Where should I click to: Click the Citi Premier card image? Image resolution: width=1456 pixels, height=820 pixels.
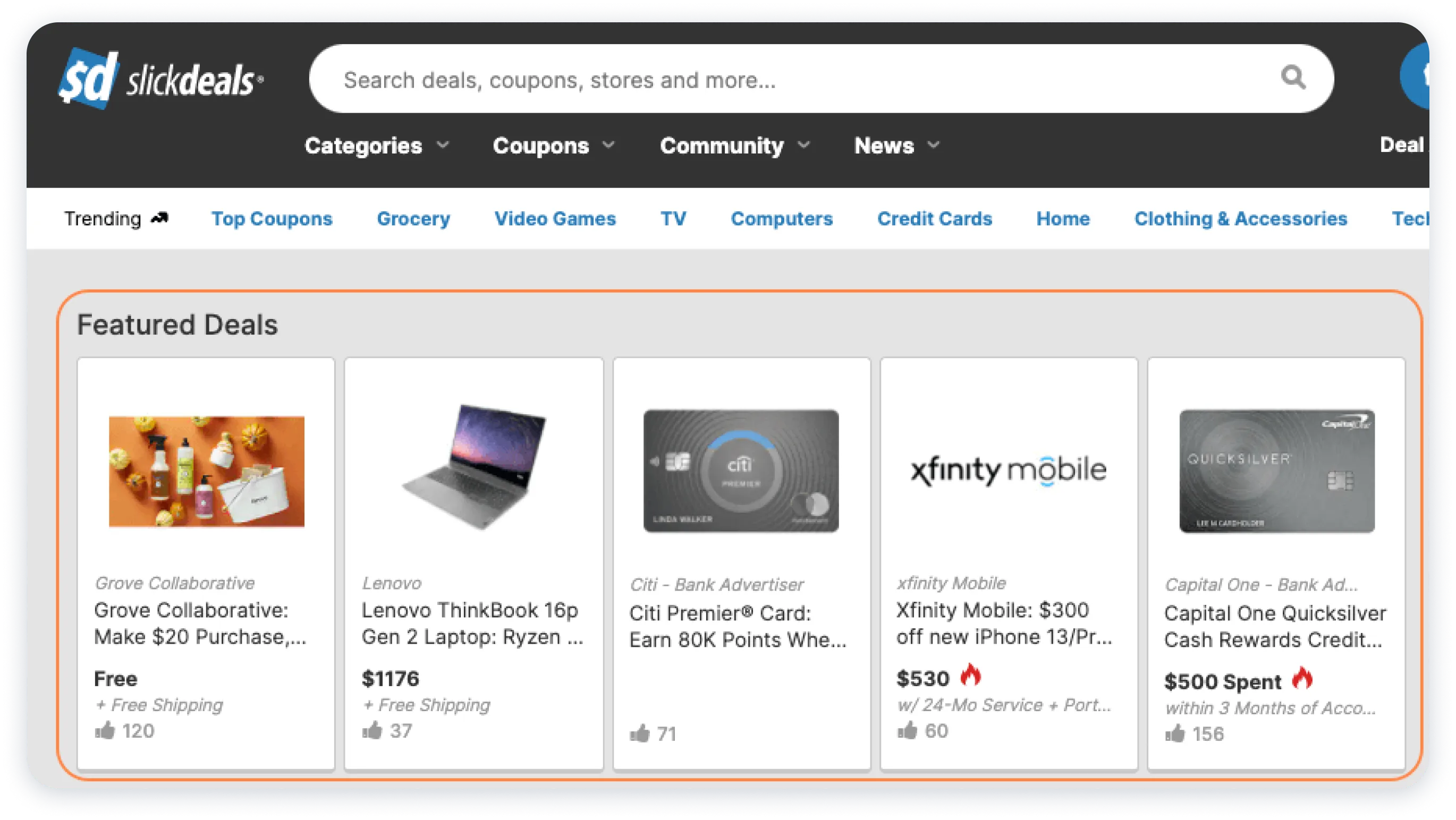pos(741,471)
